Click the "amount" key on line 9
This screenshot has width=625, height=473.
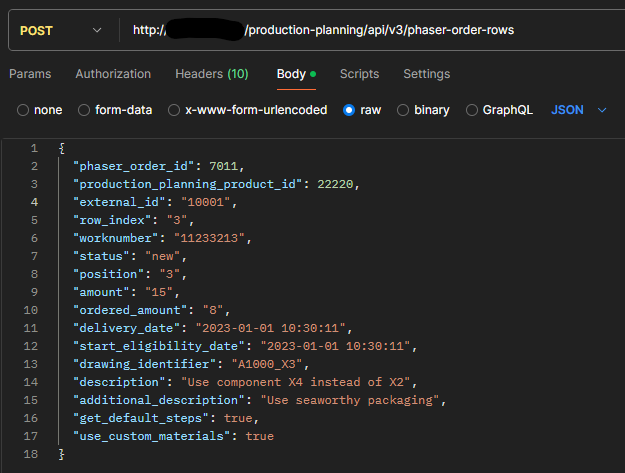[101, 292]
